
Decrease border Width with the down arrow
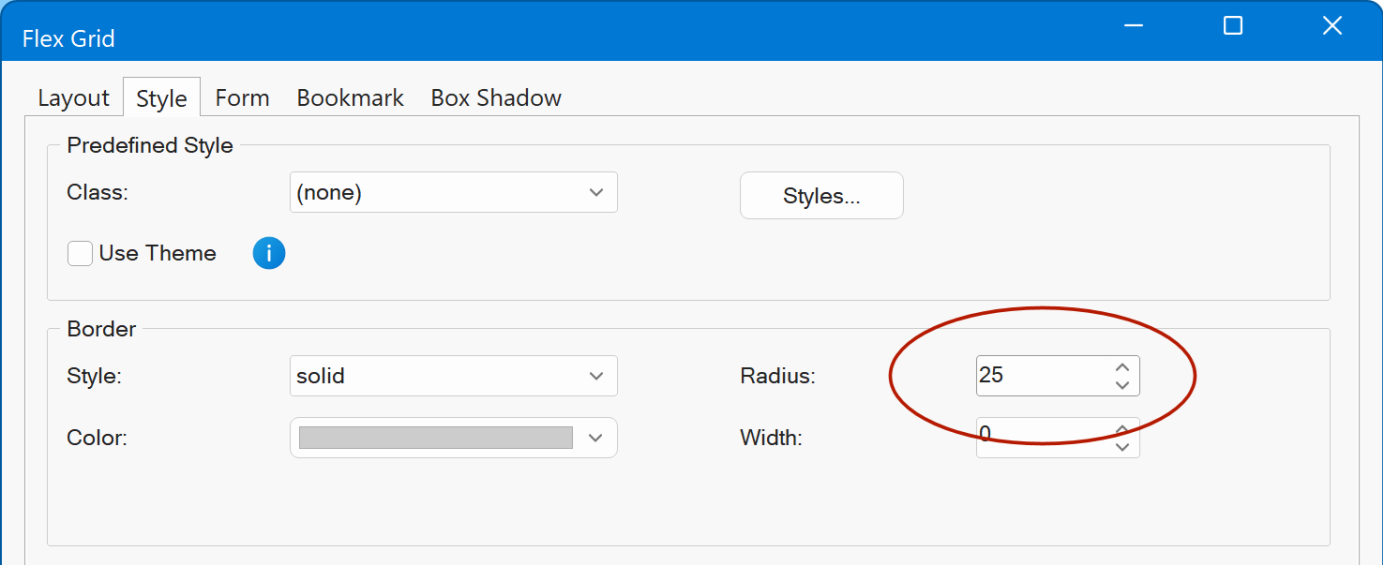[1122, 447]
